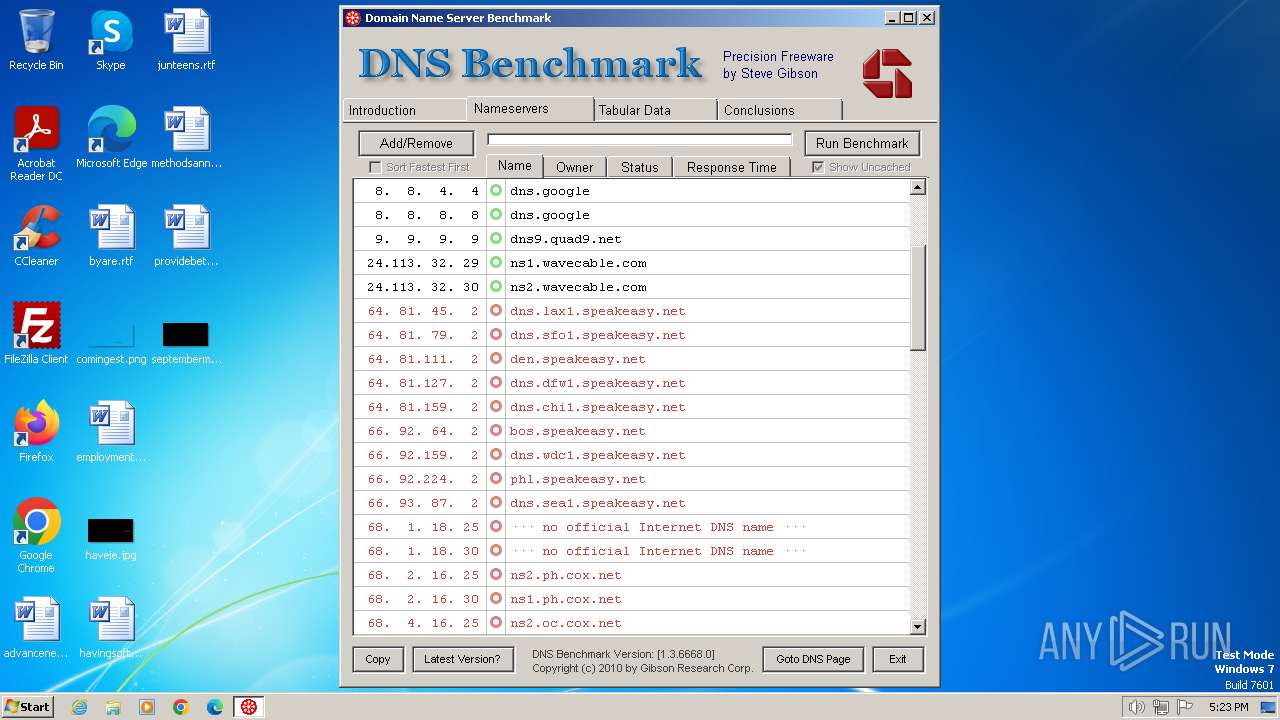Click nameserver list scrollbar thumb

coord(918,297)
